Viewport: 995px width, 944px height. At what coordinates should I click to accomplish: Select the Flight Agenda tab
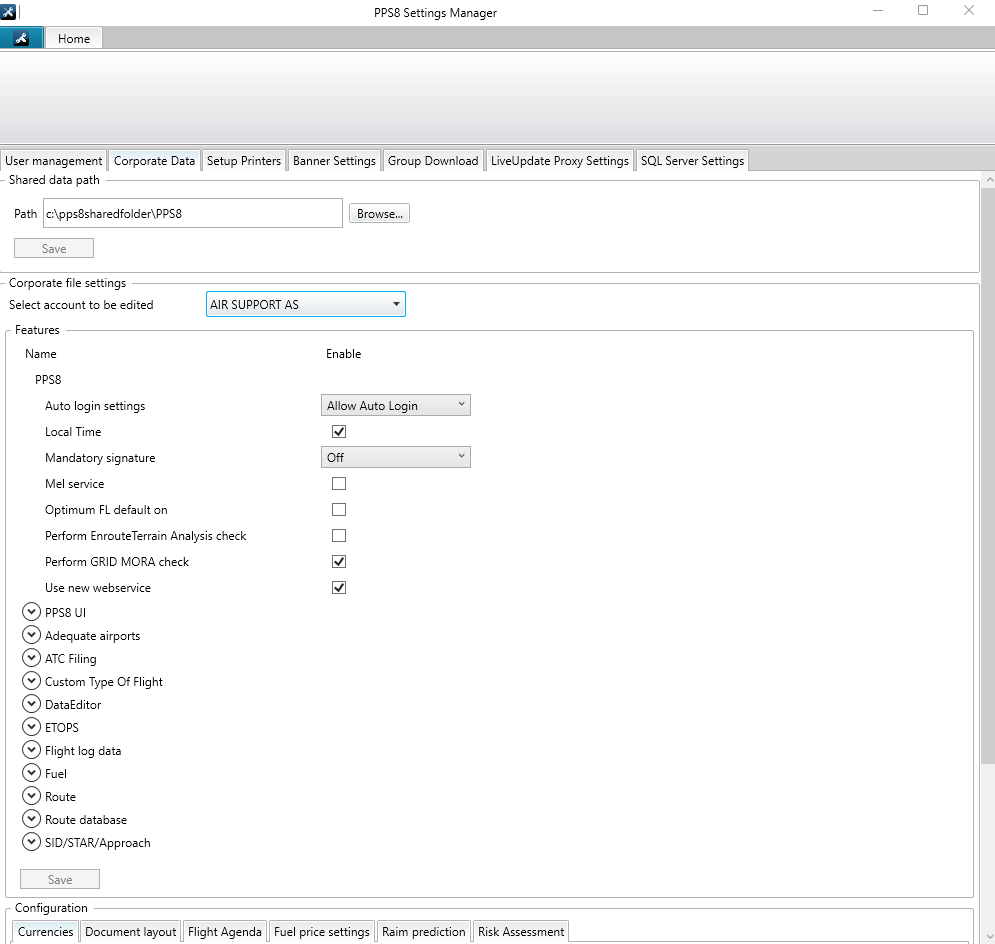click(x=225, y=931)
